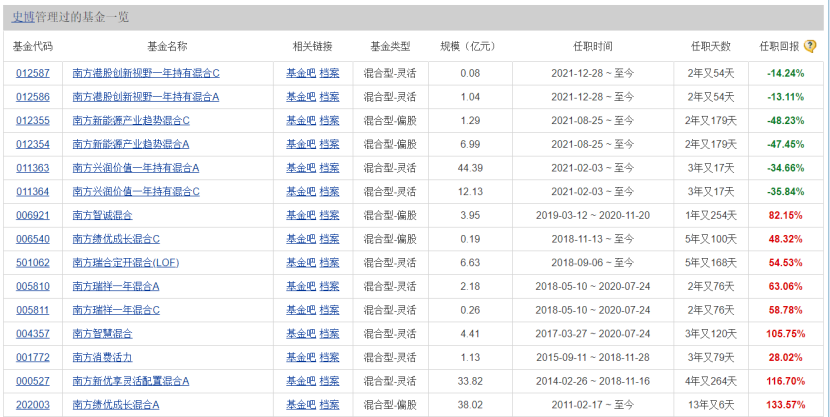Open 档案 for 南方新能源产业趋势混合A
Image resolution: width=830 pixels, height=417 pixels.
tap(329, 144)
